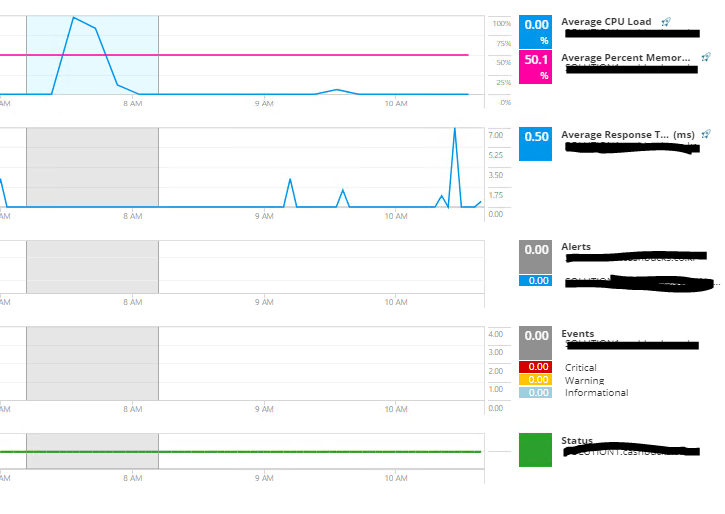The height and width of the screenshot is (514, 725).
Task: Click the green Status indicator square
Action: click(x=535, y=450)
